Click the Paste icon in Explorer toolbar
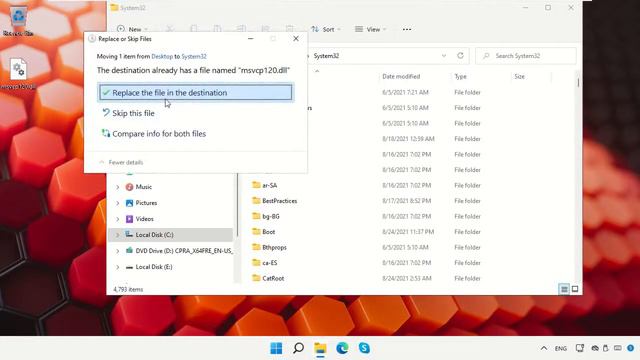The image size is (640, 360). tap(217, 29)
